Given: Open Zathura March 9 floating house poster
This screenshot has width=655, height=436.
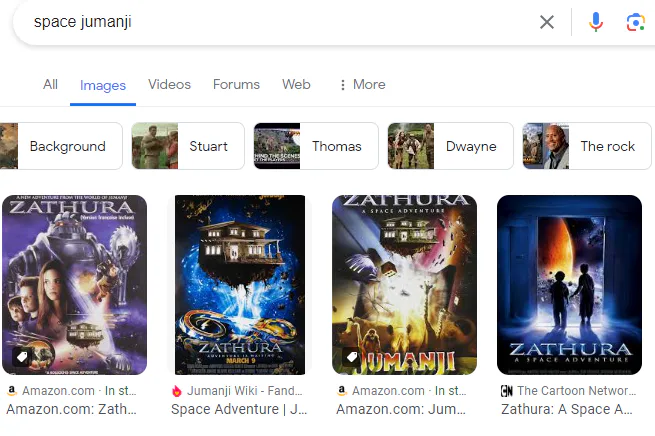Looking at the screenshot, I should [240, 285].
